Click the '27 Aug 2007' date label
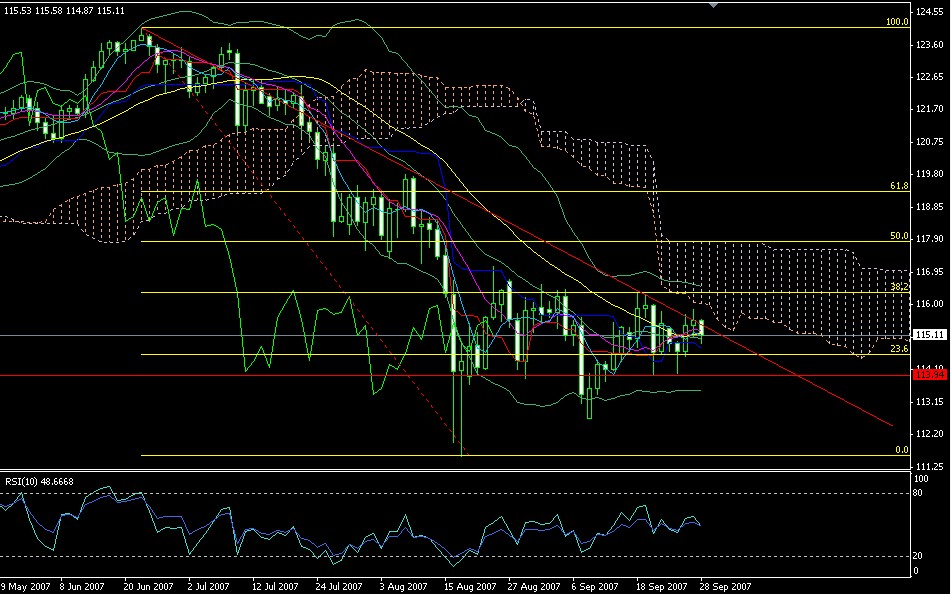Image resolution: width=952 pixels, height=594 pixels. click(x=534, y=587)
